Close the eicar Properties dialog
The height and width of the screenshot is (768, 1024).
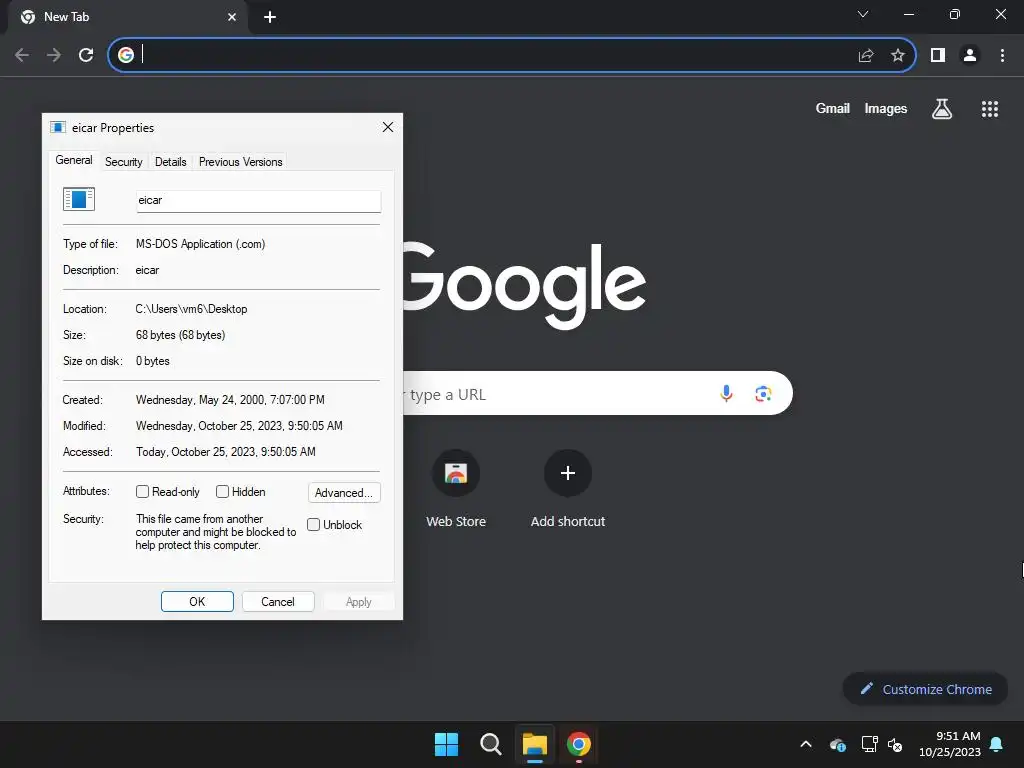click(x=387, y=127)
